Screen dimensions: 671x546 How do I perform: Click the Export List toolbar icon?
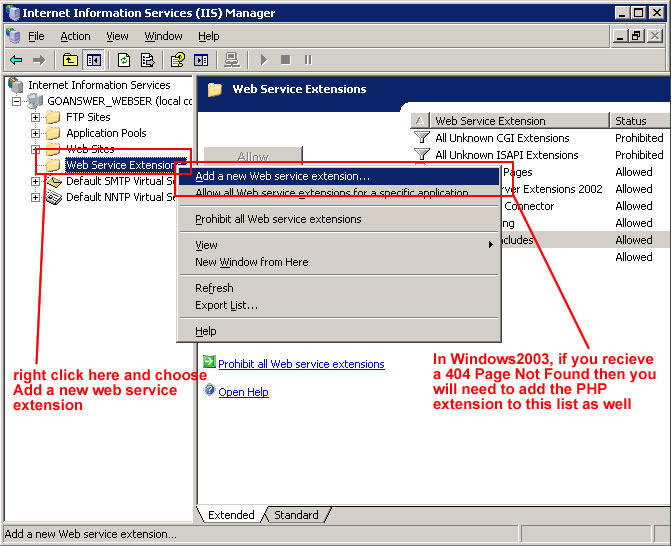tap(147, 60)
